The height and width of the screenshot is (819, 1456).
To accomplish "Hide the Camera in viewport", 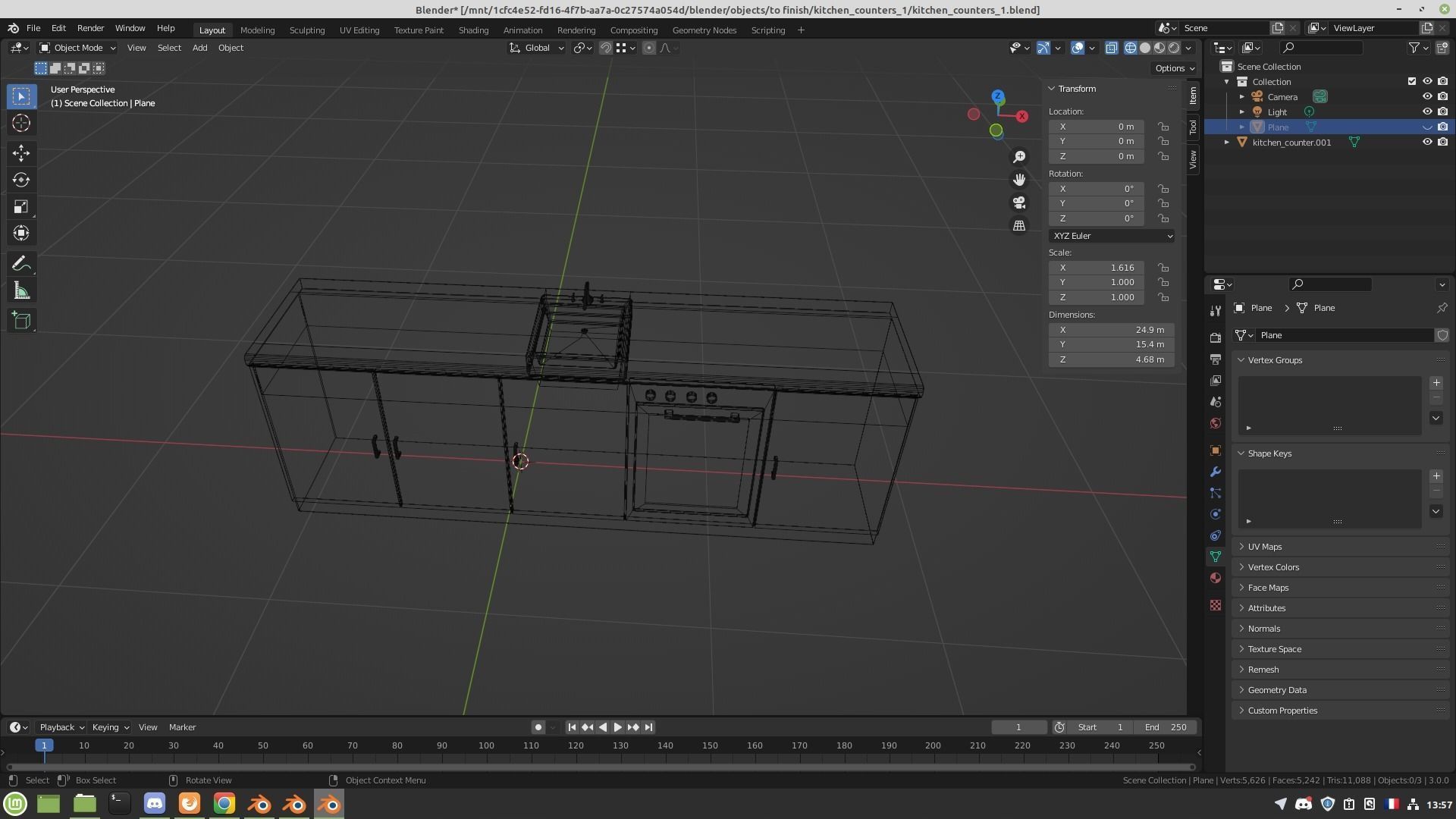I will coord(1426,96).
